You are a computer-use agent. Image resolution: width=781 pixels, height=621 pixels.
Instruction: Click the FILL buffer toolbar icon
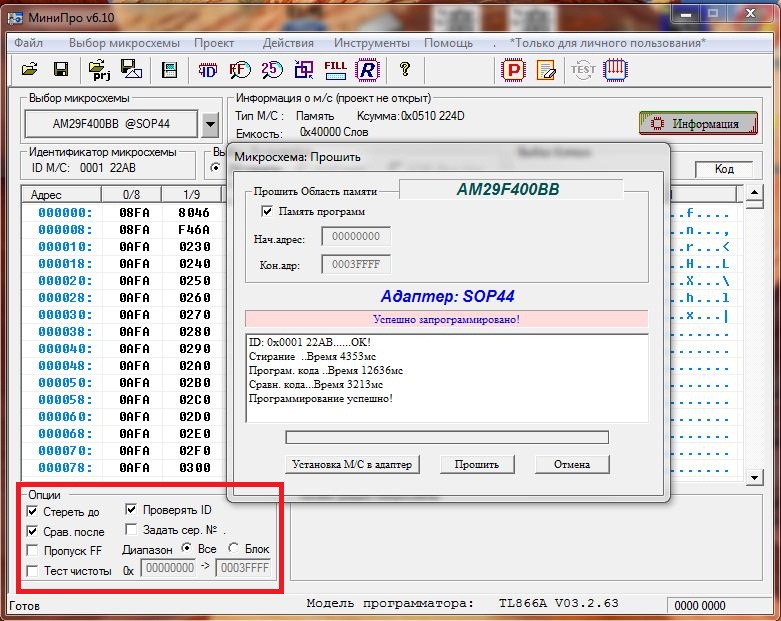coord(335,69)
